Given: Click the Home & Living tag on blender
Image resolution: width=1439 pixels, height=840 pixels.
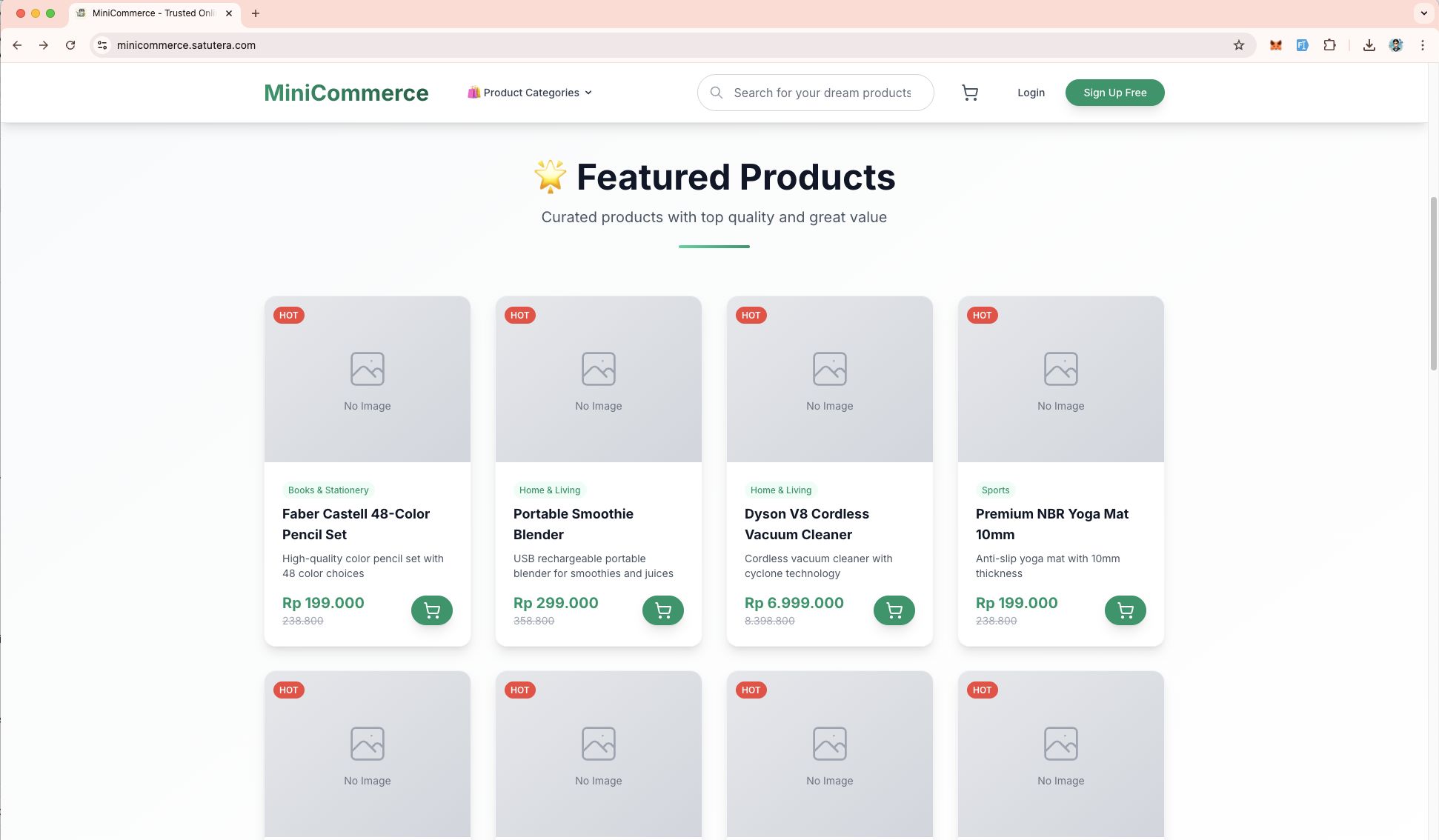Looking at the screenshot, I should (x=549, y=490).
